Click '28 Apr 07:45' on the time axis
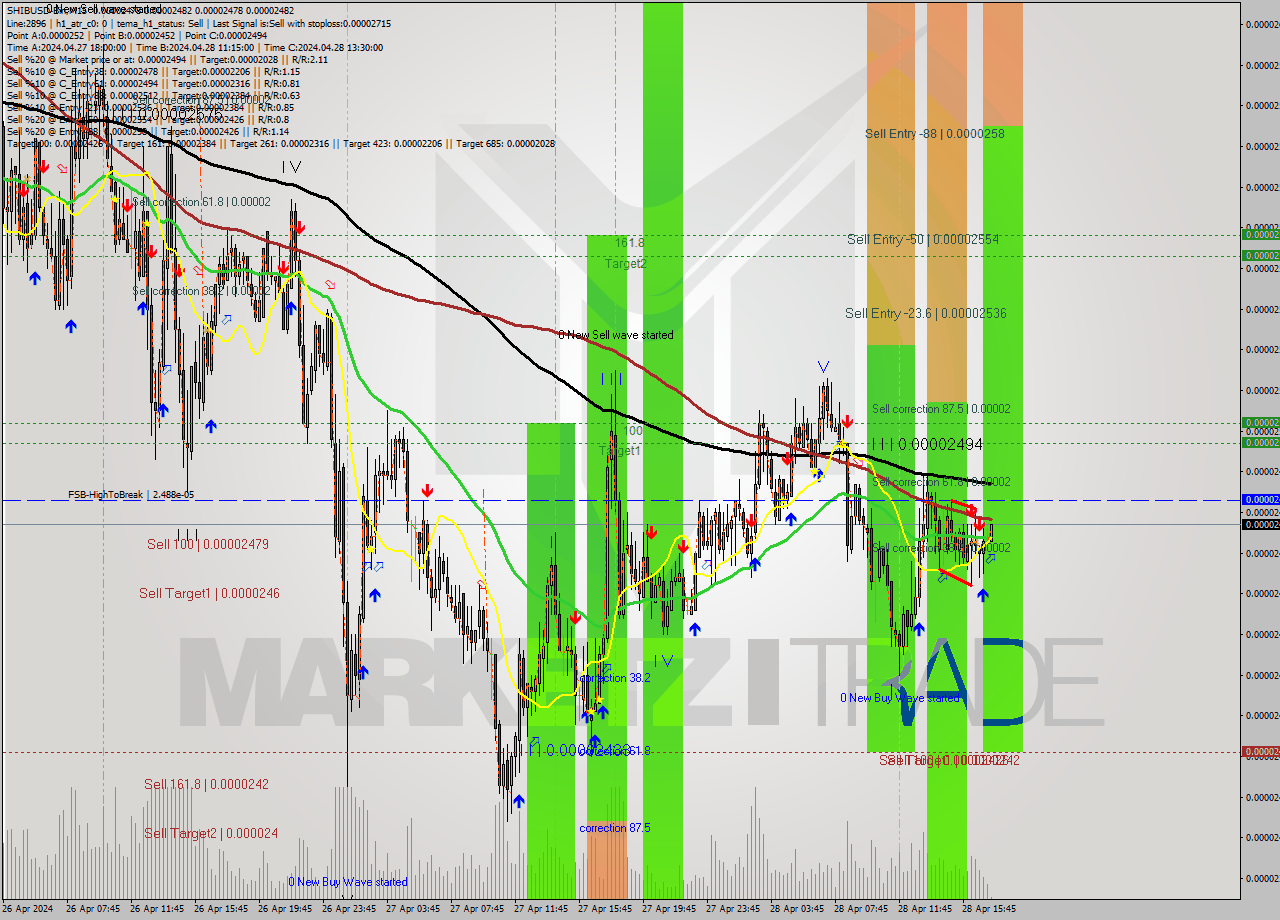Screen dimensions: 1280x920 click(863, 909)
